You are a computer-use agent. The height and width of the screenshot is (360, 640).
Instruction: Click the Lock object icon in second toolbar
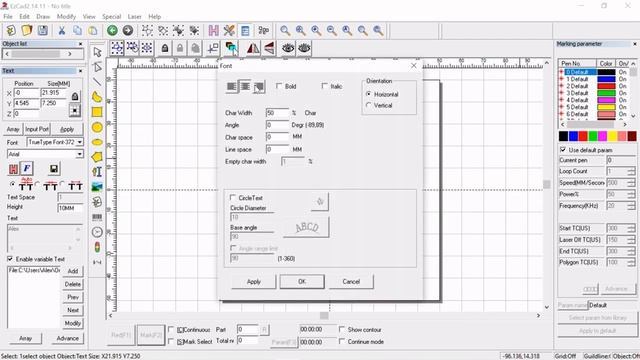[x=164, y=48]
